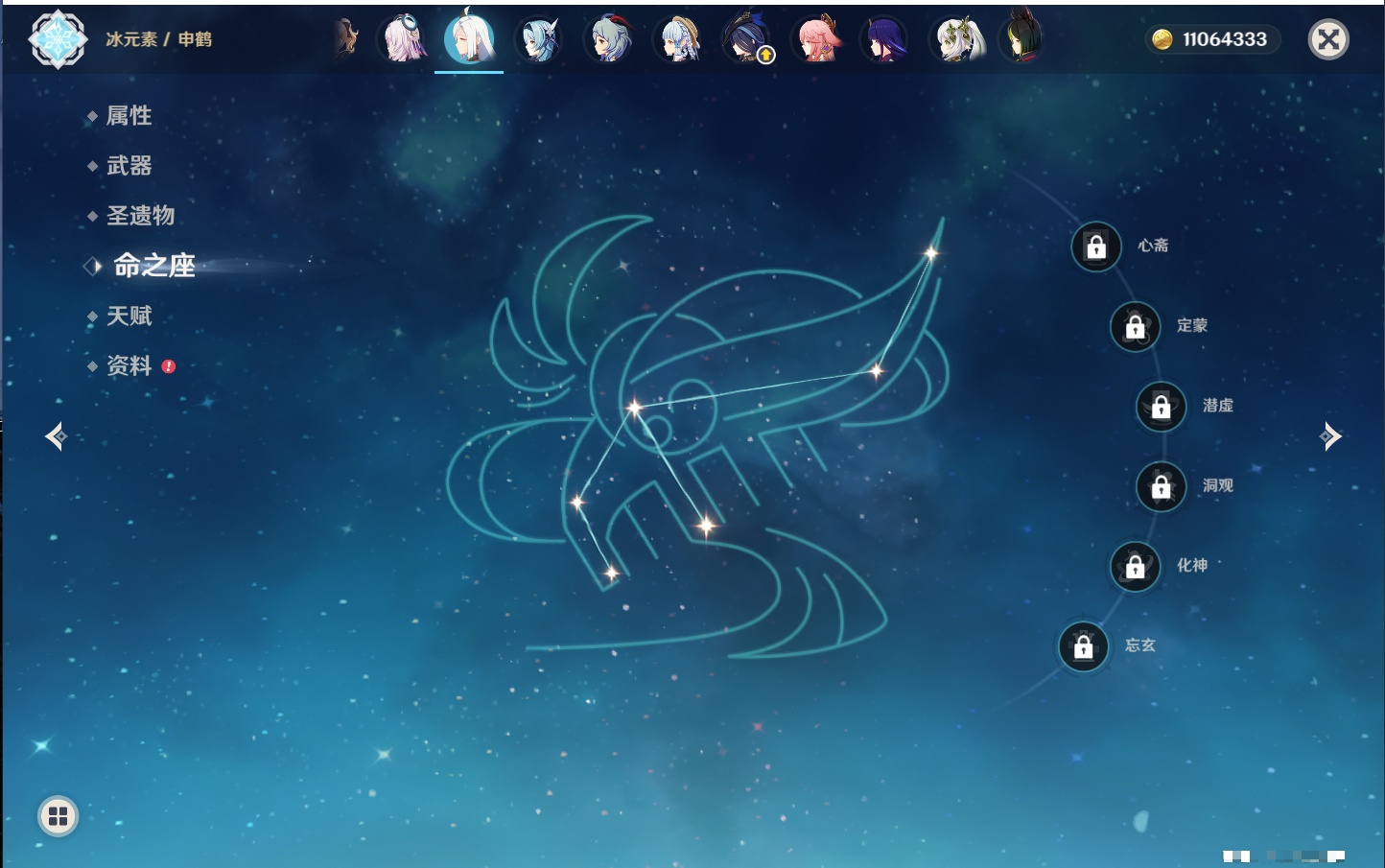
Task: Select the avatar with yellow upgrade arrow
Action: click(747, 40)
